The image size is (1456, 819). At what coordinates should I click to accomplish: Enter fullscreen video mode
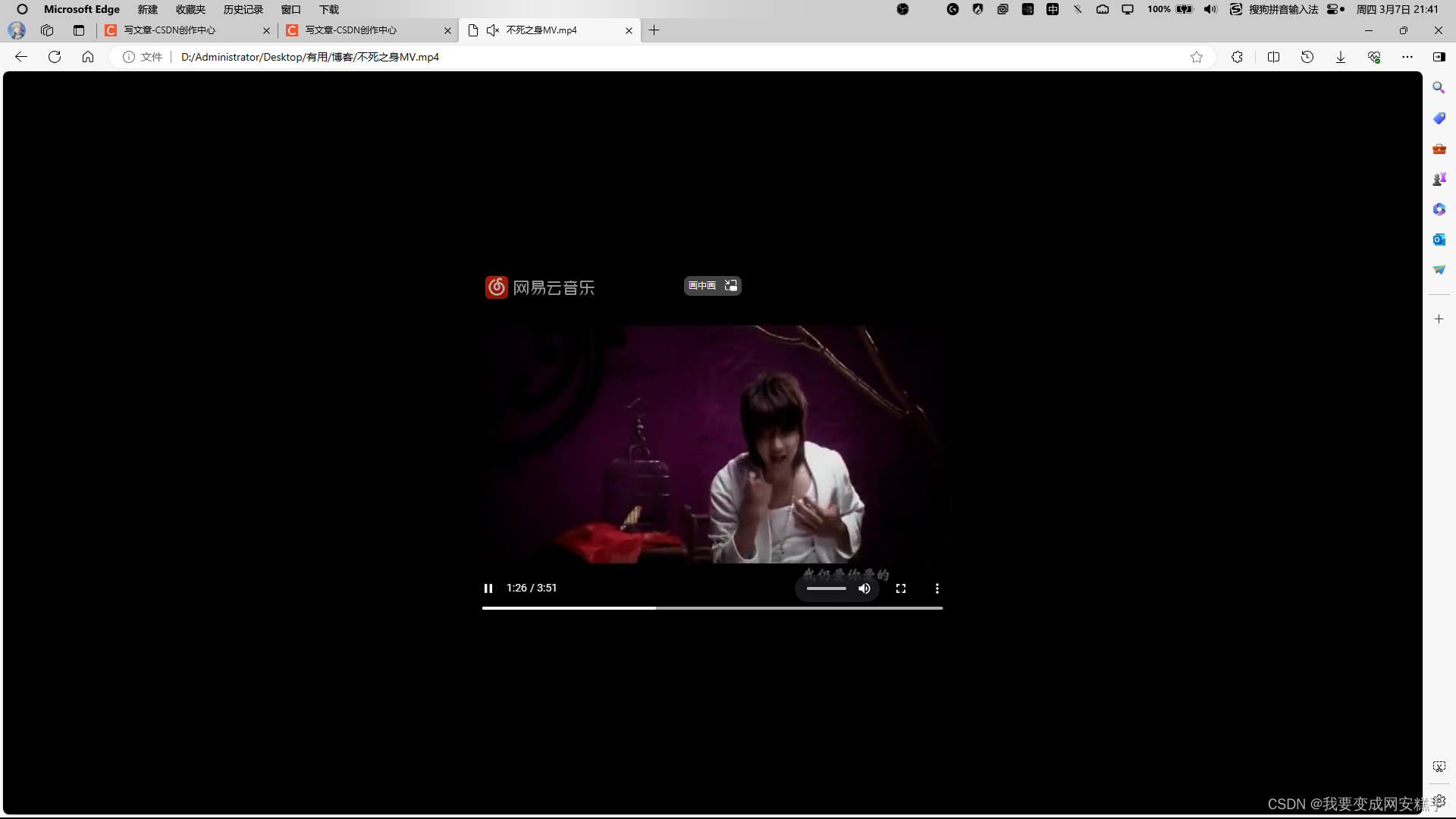point(901,588)
